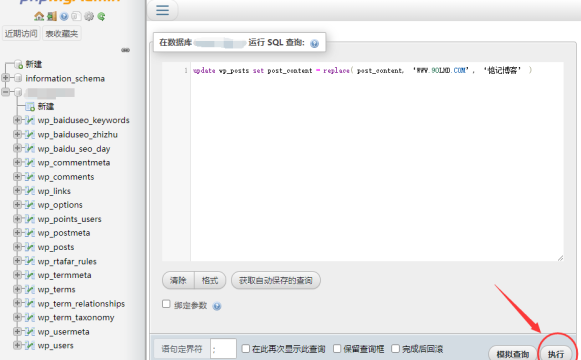The height and width of the screenshot is (360, 581).
Task: Click the 清除 button
Action: point(178,280)
